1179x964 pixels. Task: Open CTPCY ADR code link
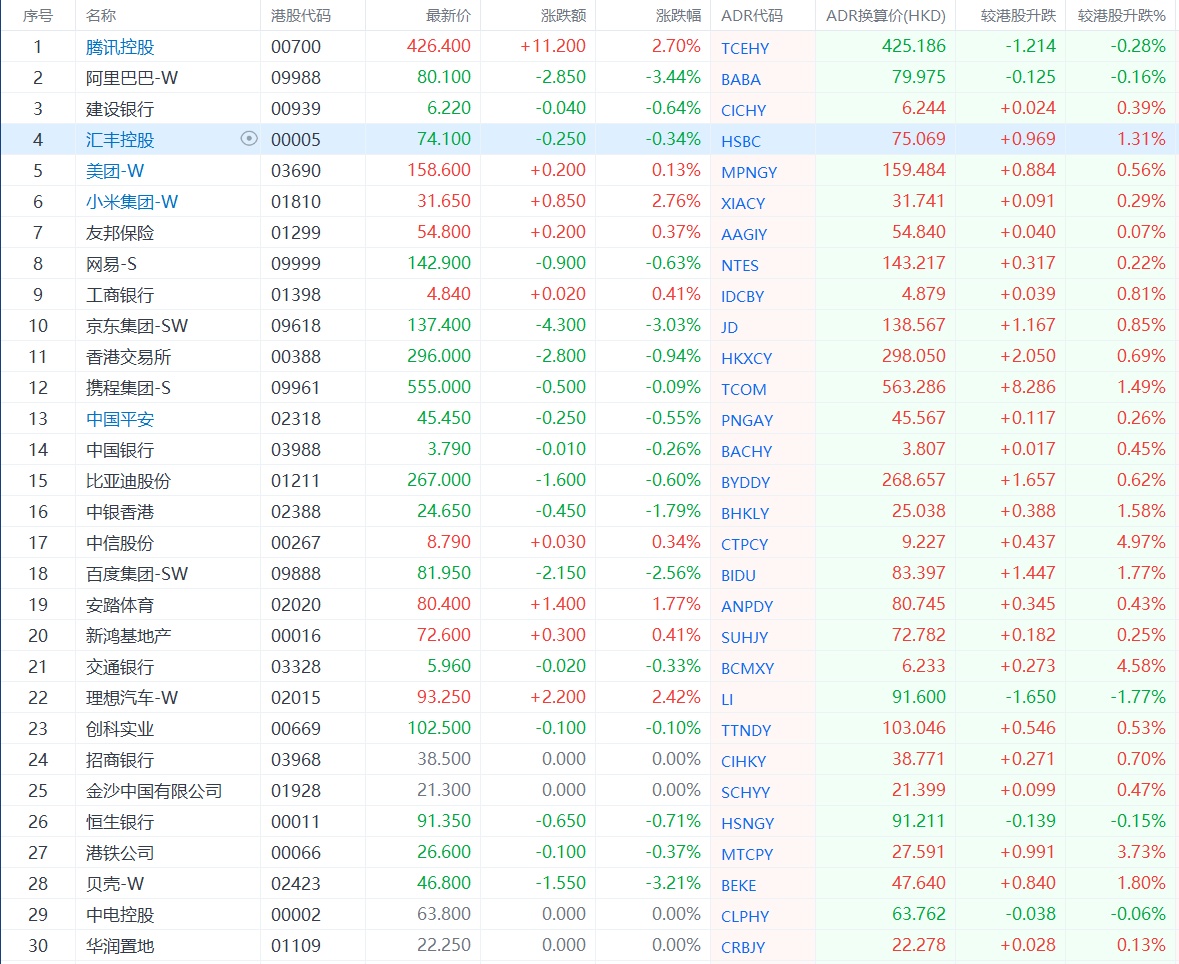[744, 544]
